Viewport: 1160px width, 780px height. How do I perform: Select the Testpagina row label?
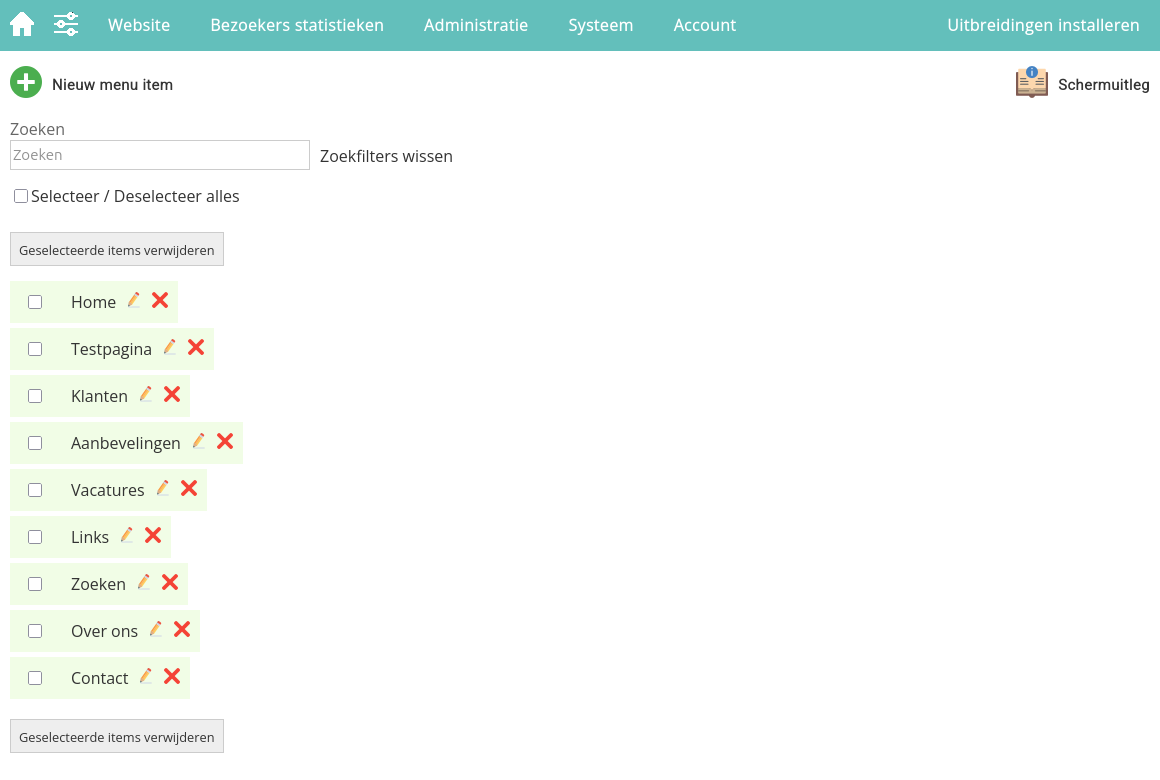click(x=111, y=349)
